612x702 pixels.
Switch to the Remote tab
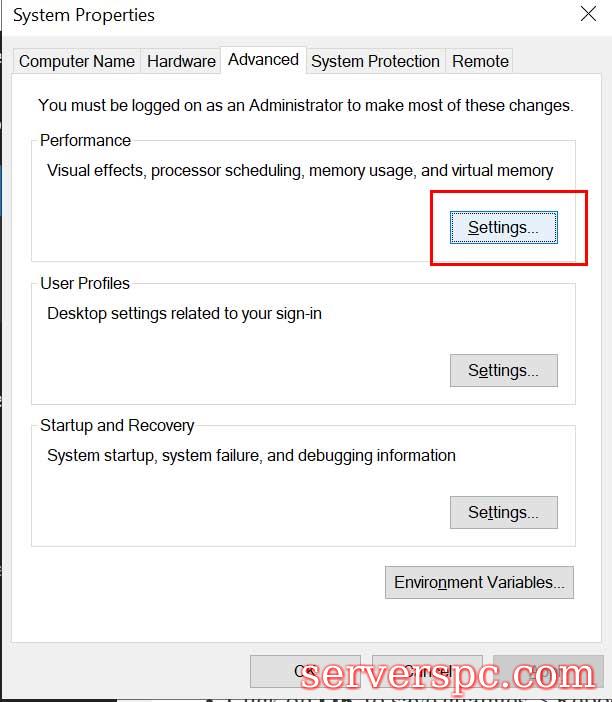point(480,61)
